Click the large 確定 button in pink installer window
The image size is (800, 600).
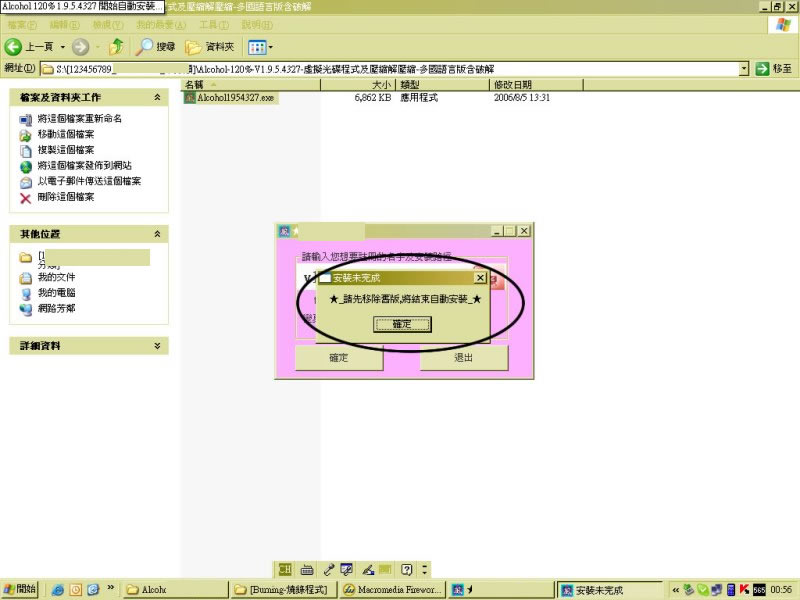click(339, 358)
